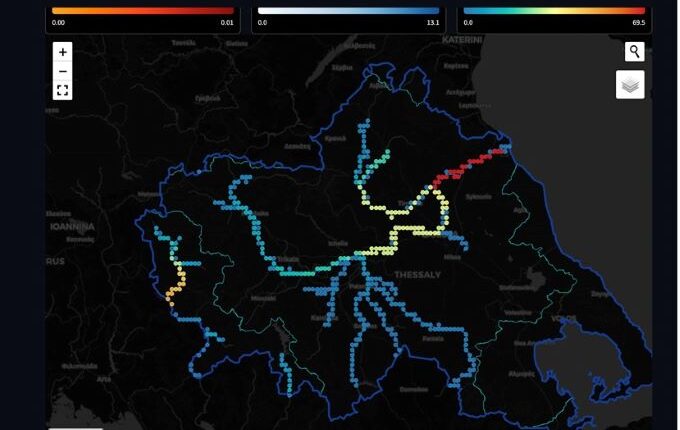
Task: Click the KATERINI city label
Action: click(x=462, y=39)
